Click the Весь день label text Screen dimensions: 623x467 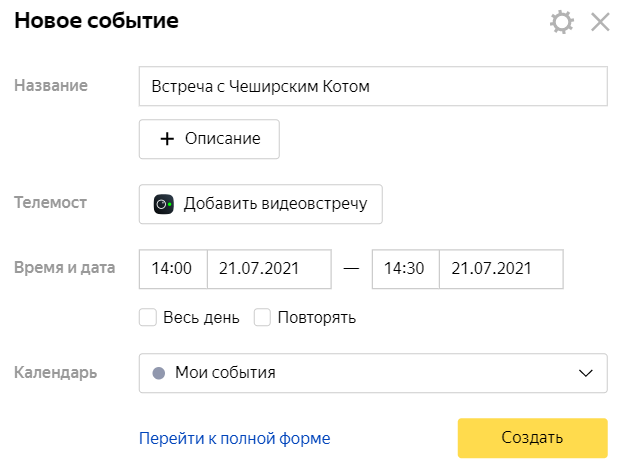point(201,318)
